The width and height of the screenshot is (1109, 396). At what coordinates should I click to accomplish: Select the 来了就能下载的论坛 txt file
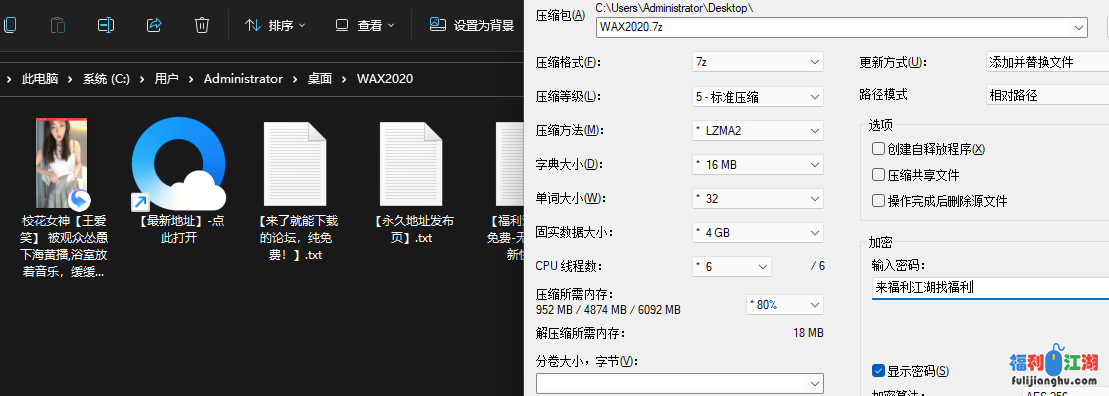tap(295, 164)
